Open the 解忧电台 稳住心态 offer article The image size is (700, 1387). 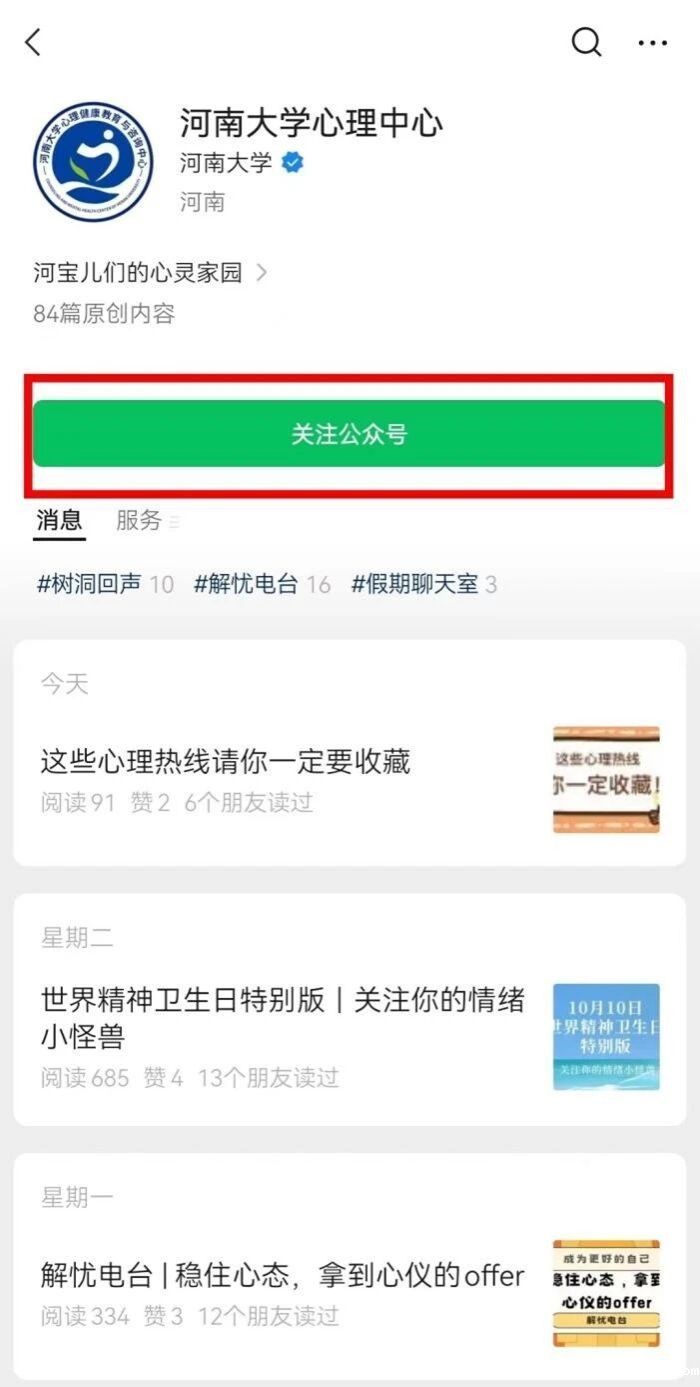(283, 1275)
